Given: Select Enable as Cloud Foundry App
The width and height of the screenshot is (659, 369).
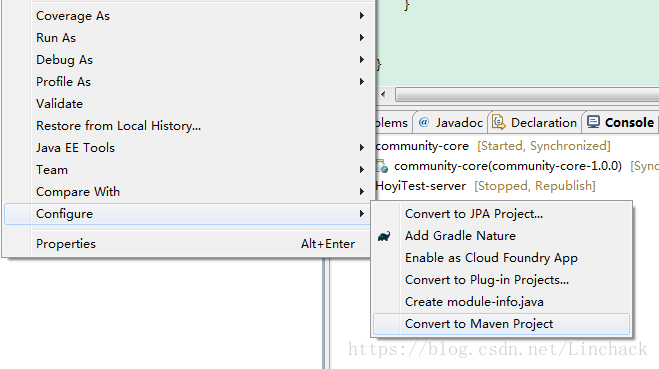Looking at the screenshot, I should [x=501, y=258].
